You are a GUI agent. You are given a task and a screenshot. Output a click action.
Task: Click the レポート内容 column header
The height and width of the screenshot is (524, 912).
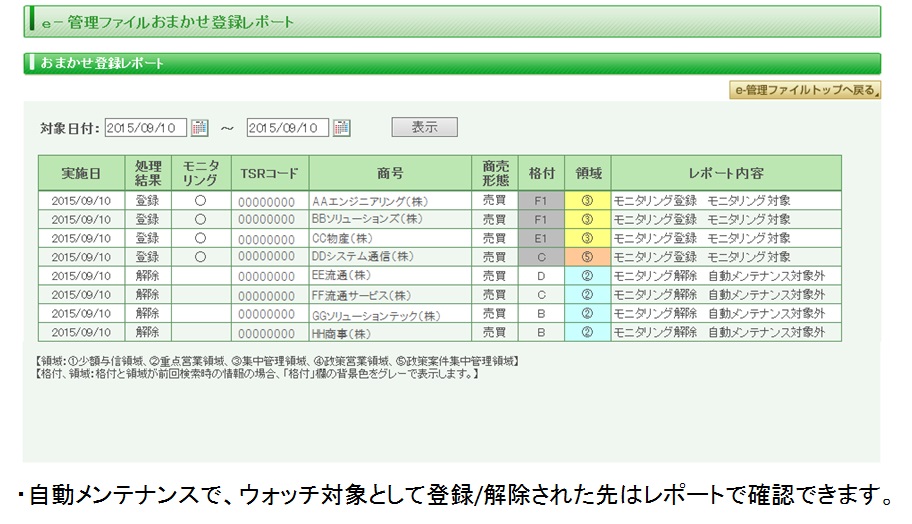pos(725,173)
